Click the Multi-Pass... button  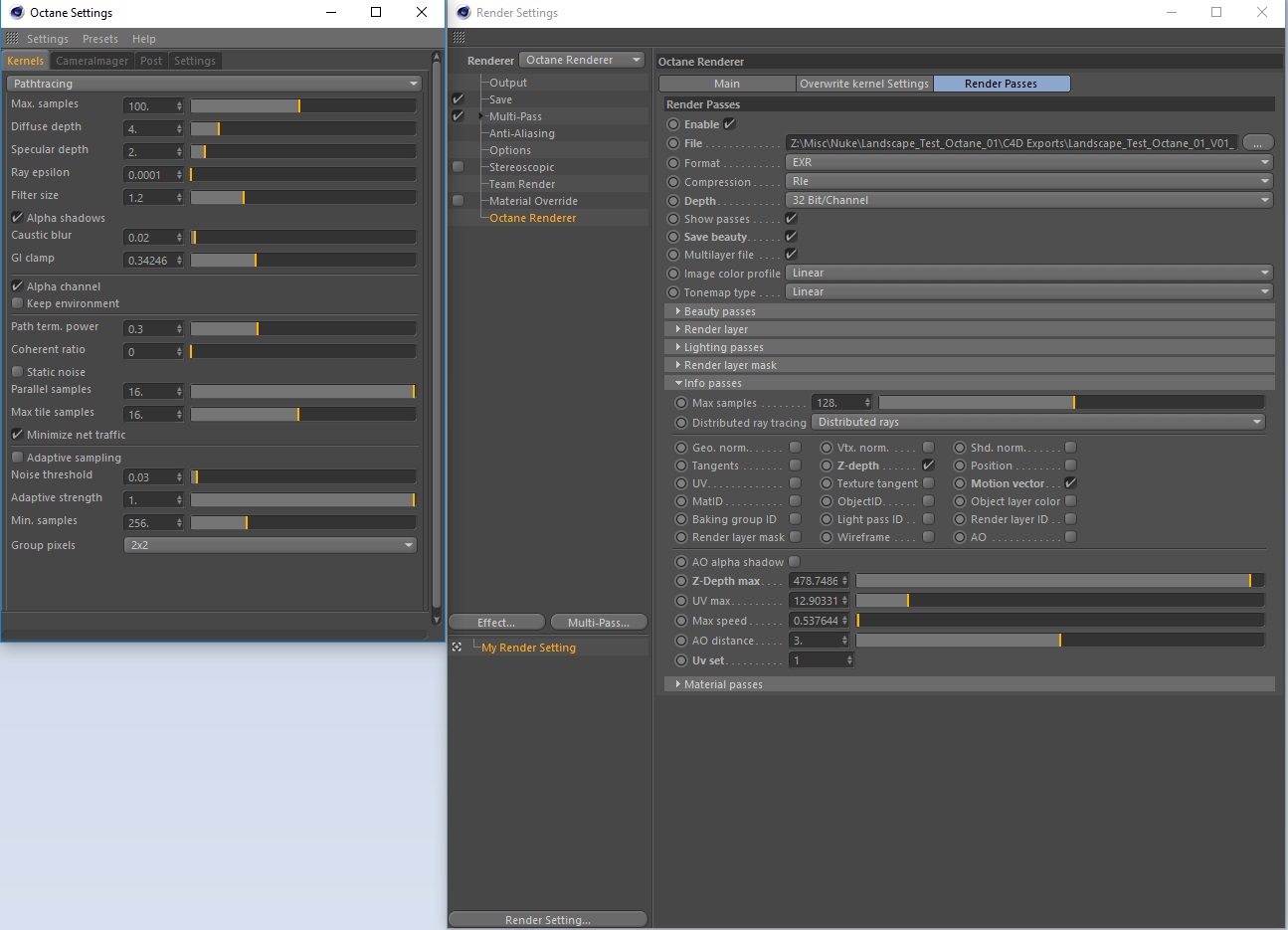(x=599, y=623)
